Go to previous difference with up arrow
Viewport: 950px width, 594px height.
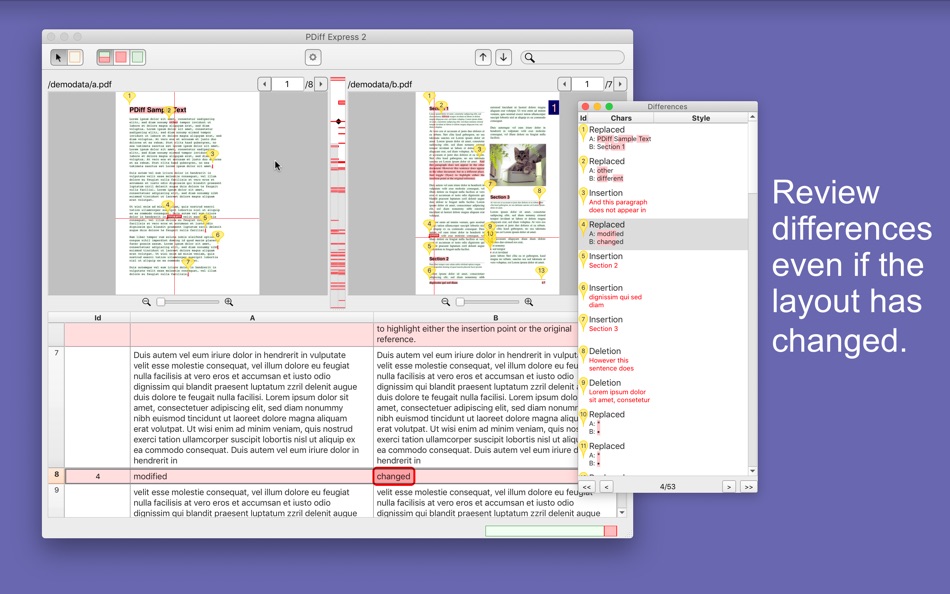pyautogui.click(x=483, y=58)
